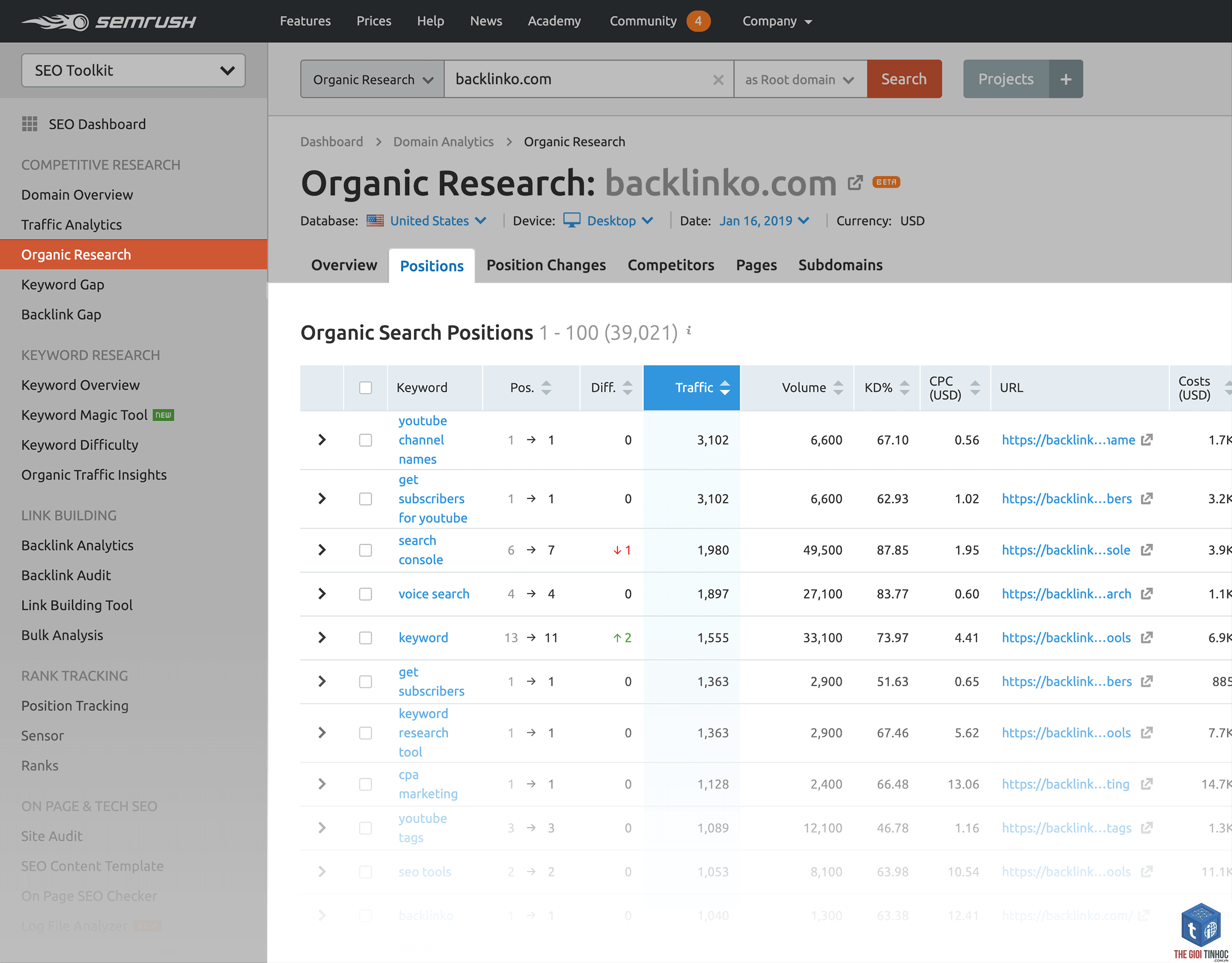Click the orange Search button
The height and width of the screenshot is (963, 1232).
tap(904, 79)
